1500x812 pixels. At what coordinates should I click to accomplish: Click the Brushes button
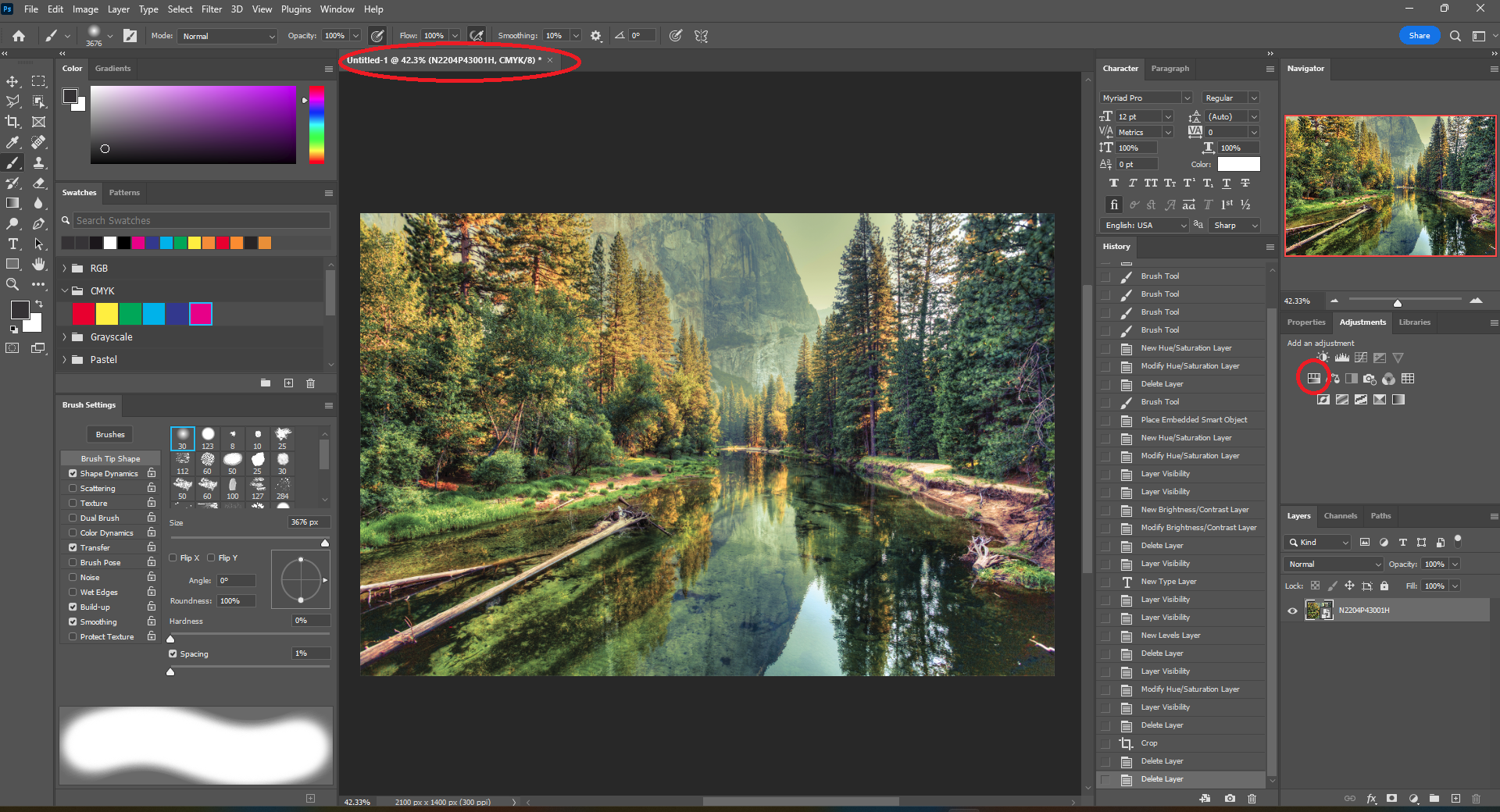click(110, 435)
